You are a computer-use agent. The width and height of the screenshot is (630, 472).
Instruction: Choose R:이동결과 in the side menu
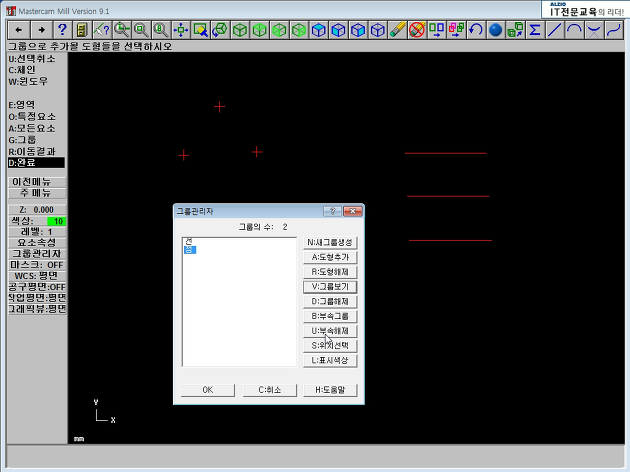tap(32, 151)
